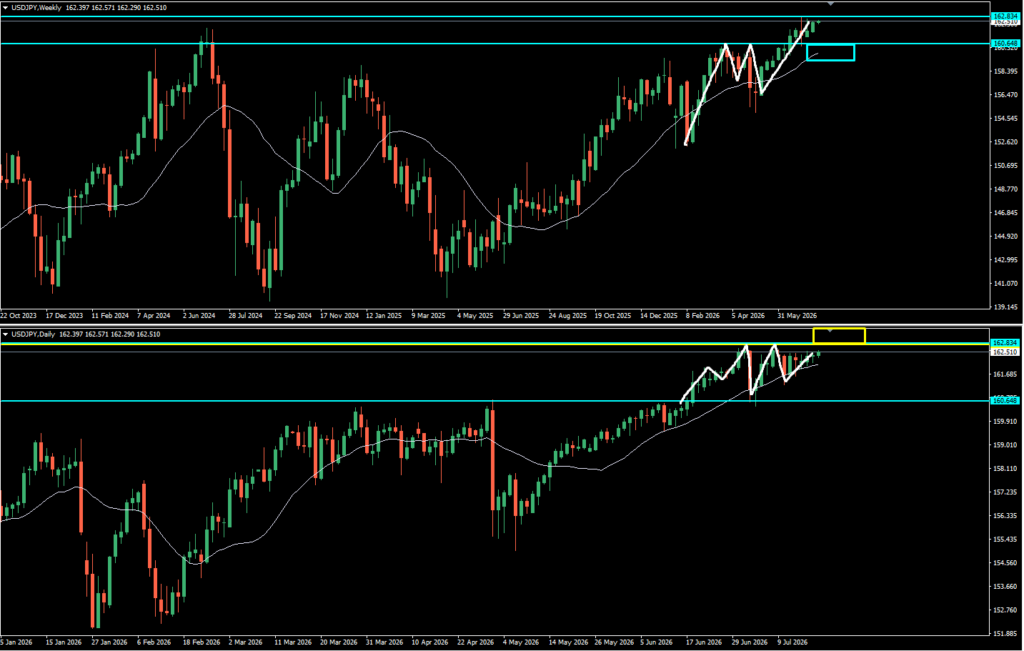Click the 11 Mar 2026 date on Daily axis

pos(293,642)
